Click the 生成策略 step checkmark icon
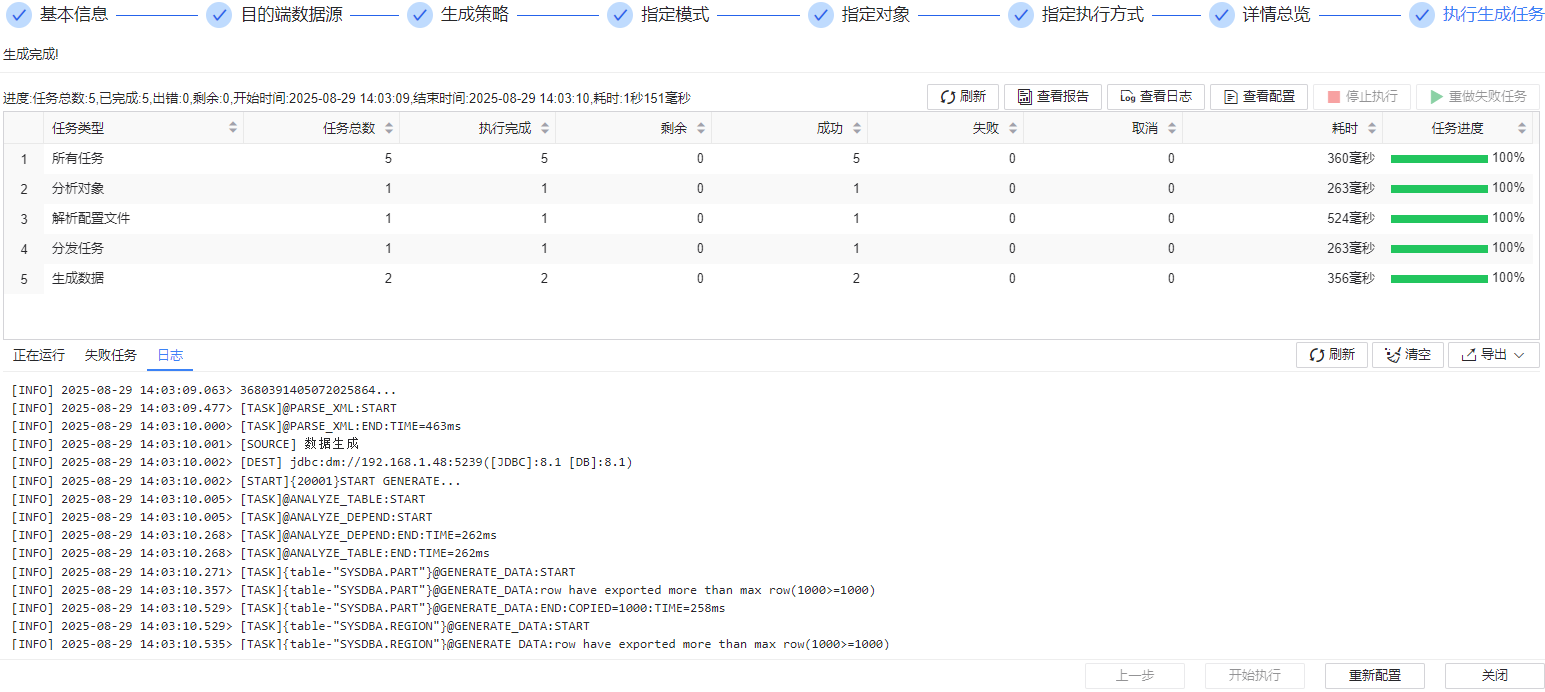Viewport: 1545px width, 692px height. [420, 15]
